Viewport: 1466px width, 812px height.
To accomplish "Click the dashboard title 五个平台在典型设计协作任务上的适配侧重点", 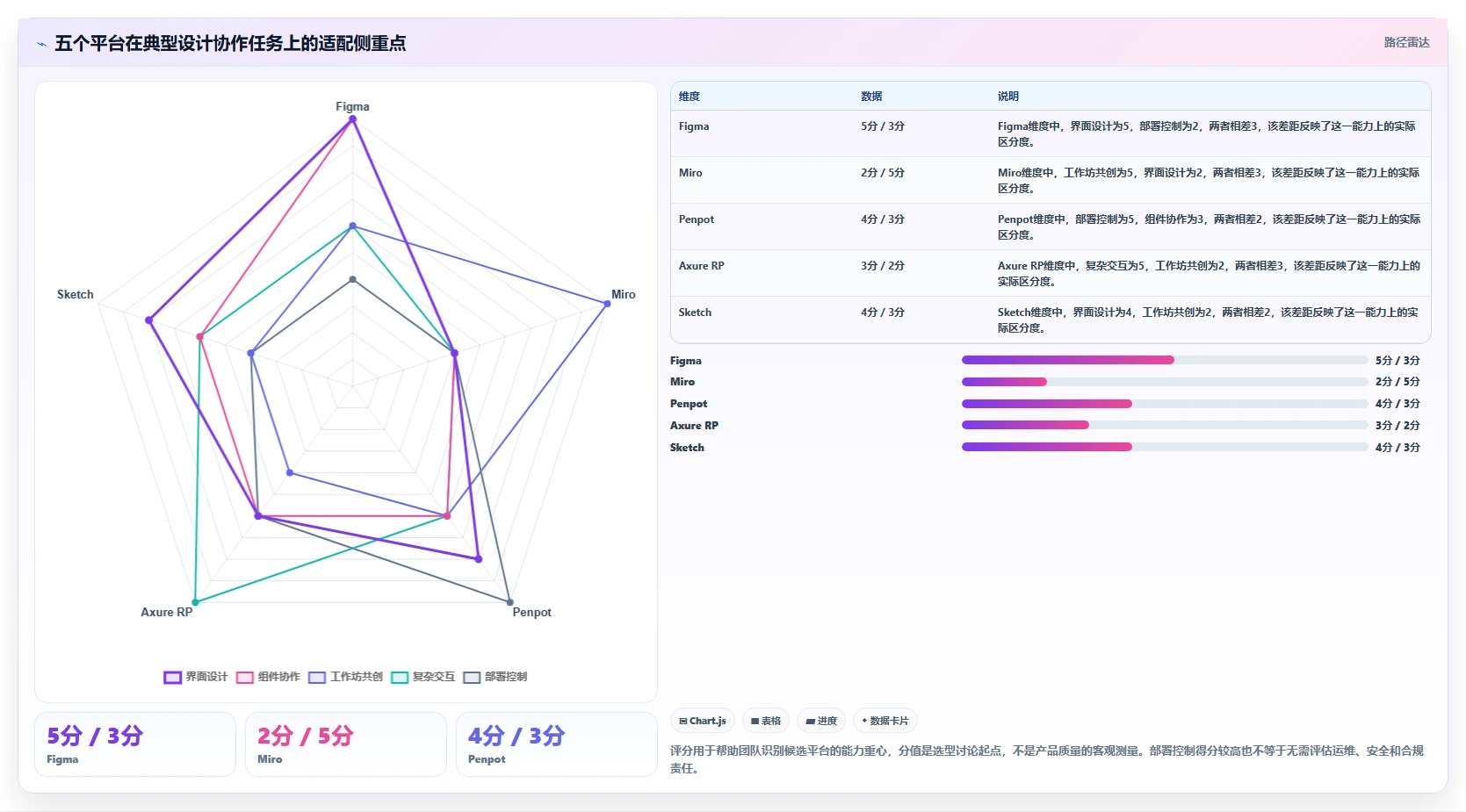I will coord(230,43).
